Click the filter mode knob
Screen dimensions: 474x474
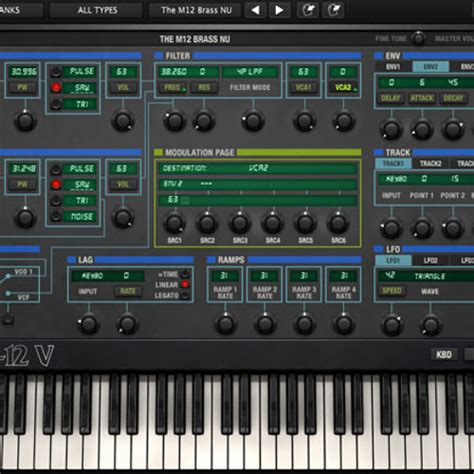click(x=253, y=121)
